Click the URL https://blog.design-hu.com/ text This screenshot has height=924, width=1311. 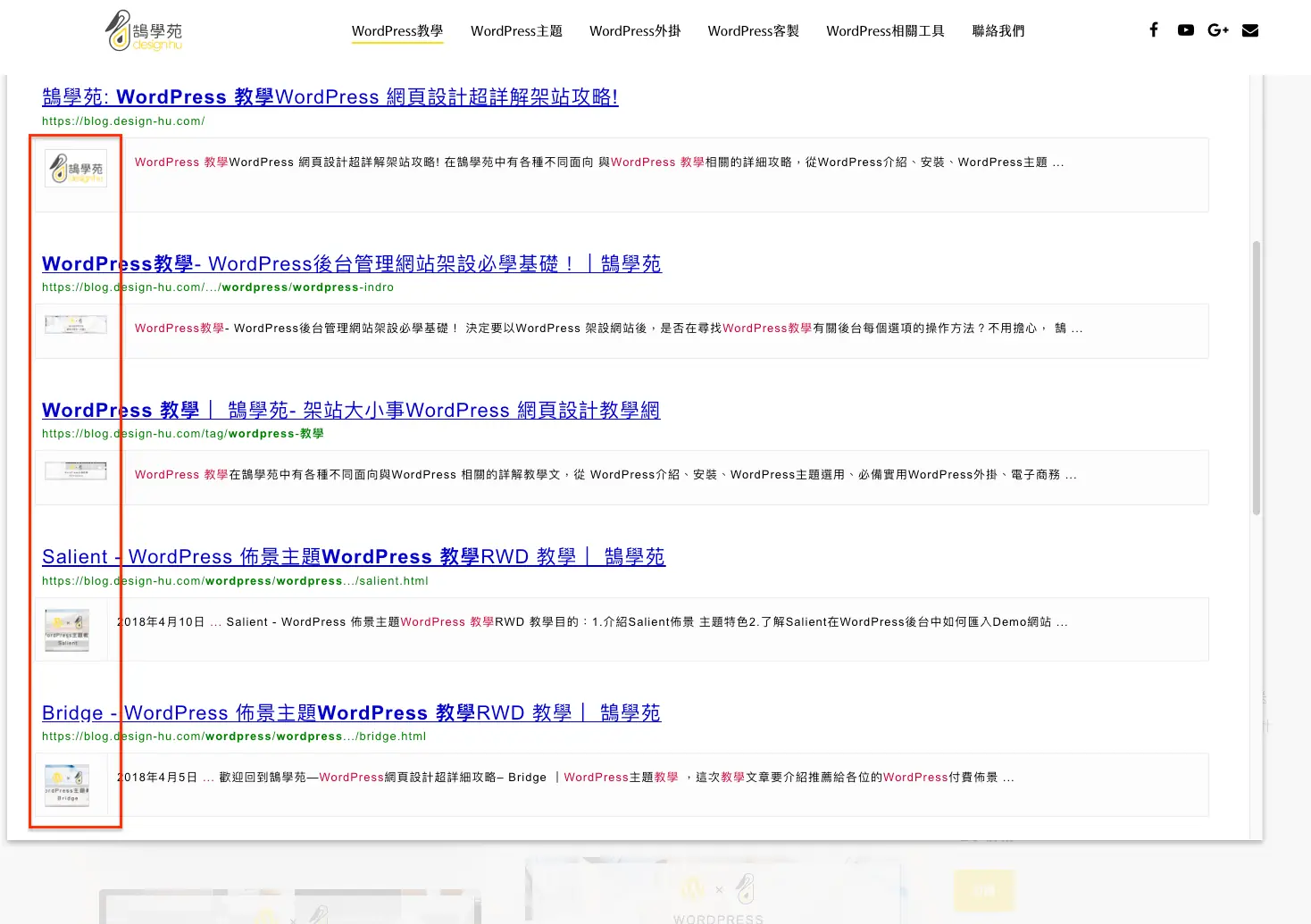[123, 121]
